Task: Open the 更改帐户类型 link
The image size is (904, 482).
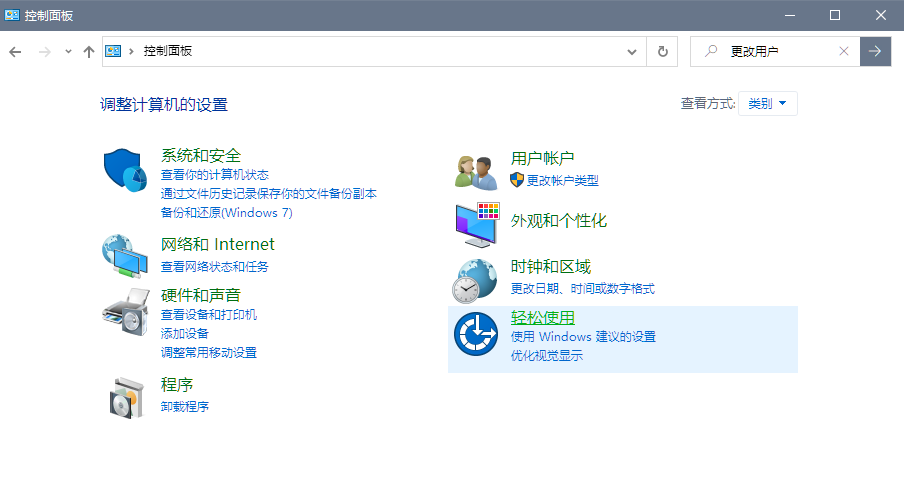Action: (562, 180)
